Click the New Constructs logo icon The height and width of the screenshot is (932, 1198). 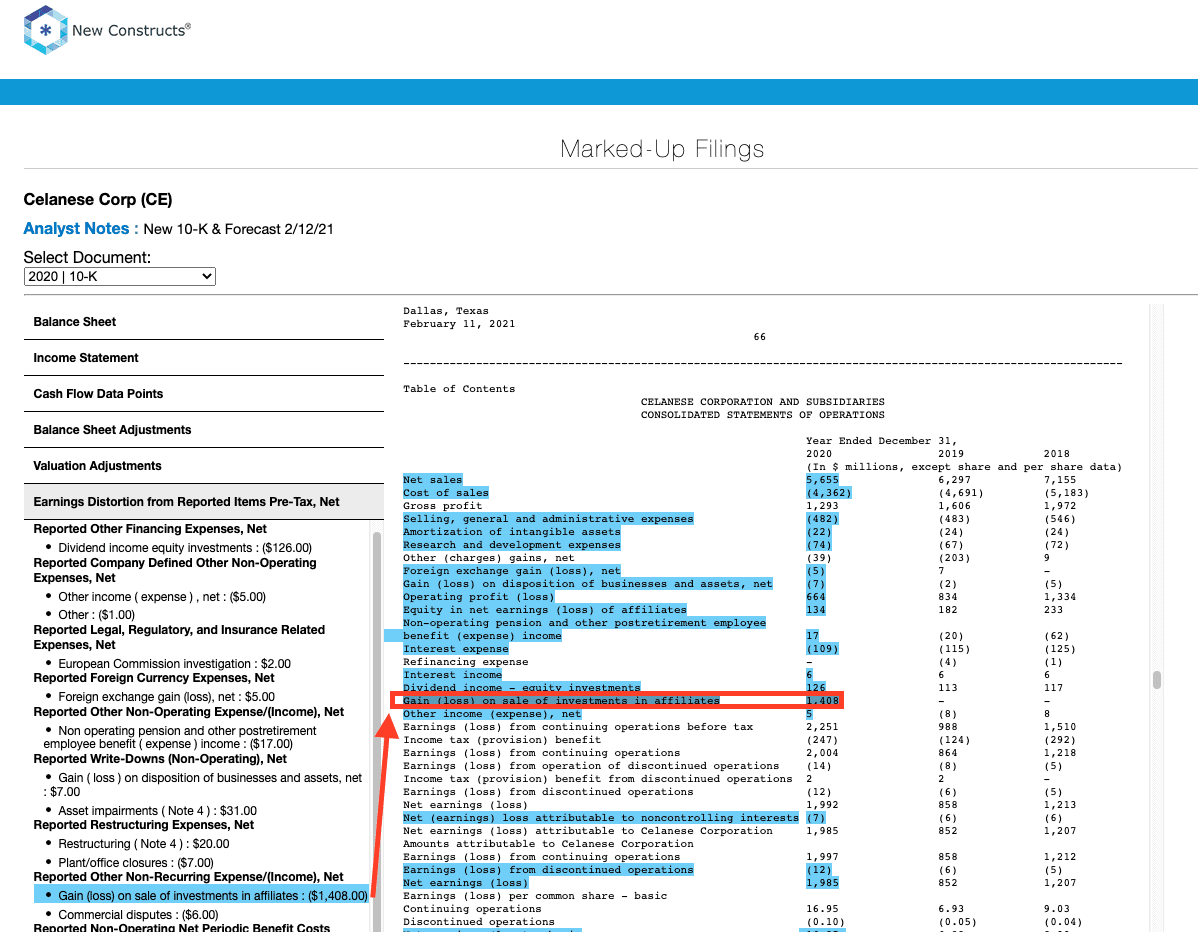[45, 30]
